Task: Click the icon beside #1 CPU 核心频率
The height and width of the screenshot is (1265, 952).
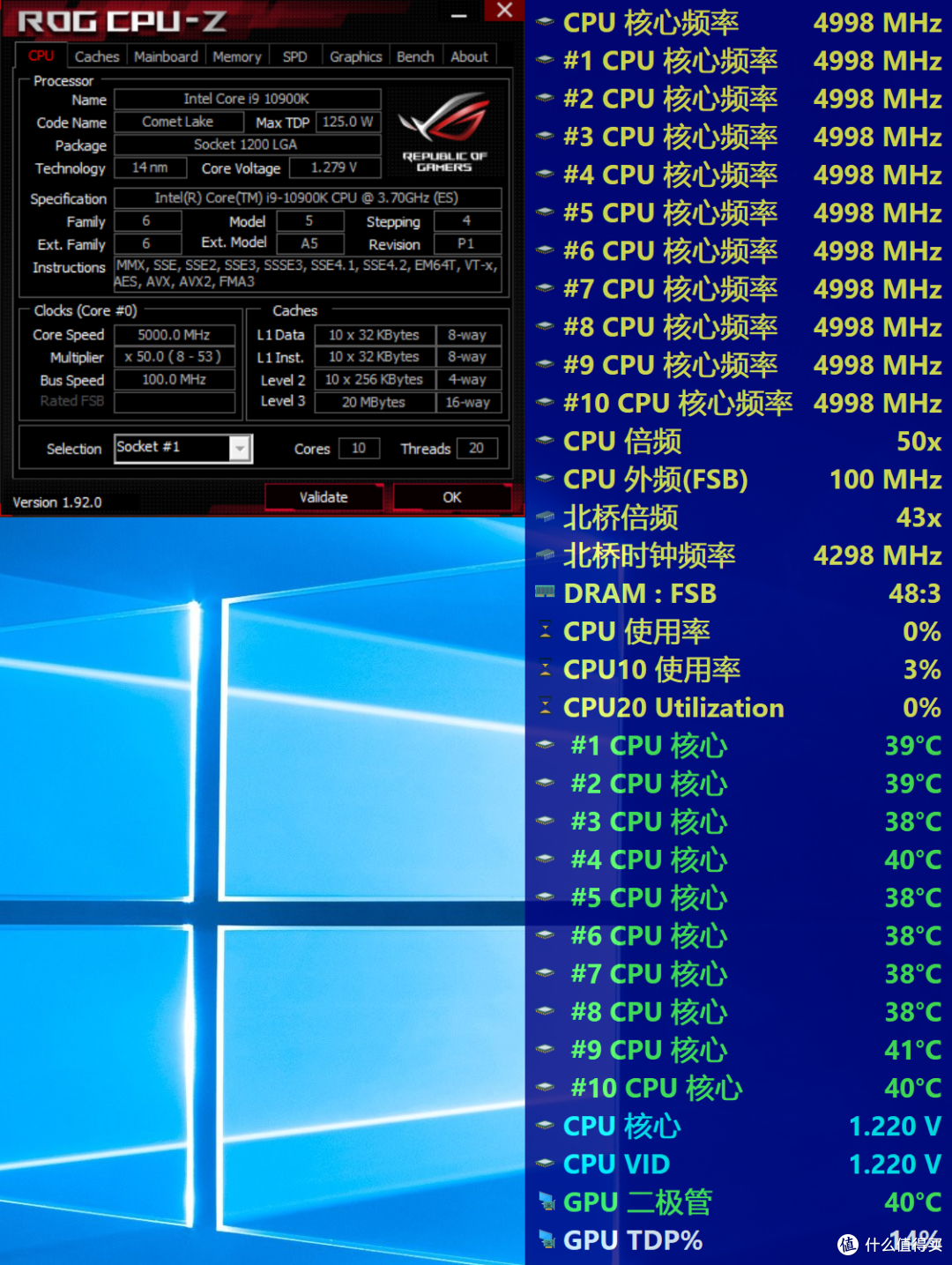Action: tap(545, 59)
